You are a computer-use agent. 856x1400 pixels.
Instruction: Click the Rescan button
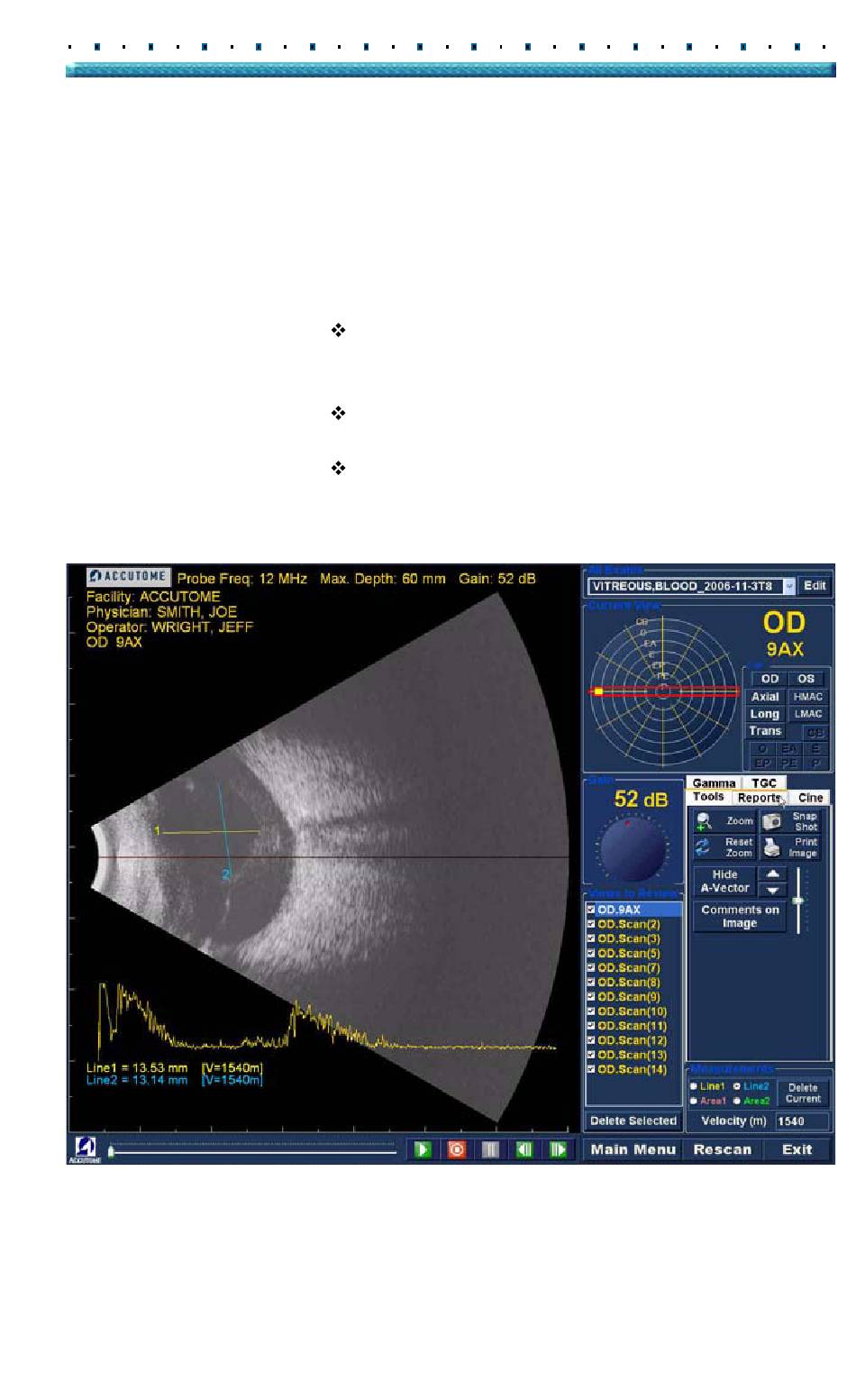pyautogui.click(x=723, y=1149)
